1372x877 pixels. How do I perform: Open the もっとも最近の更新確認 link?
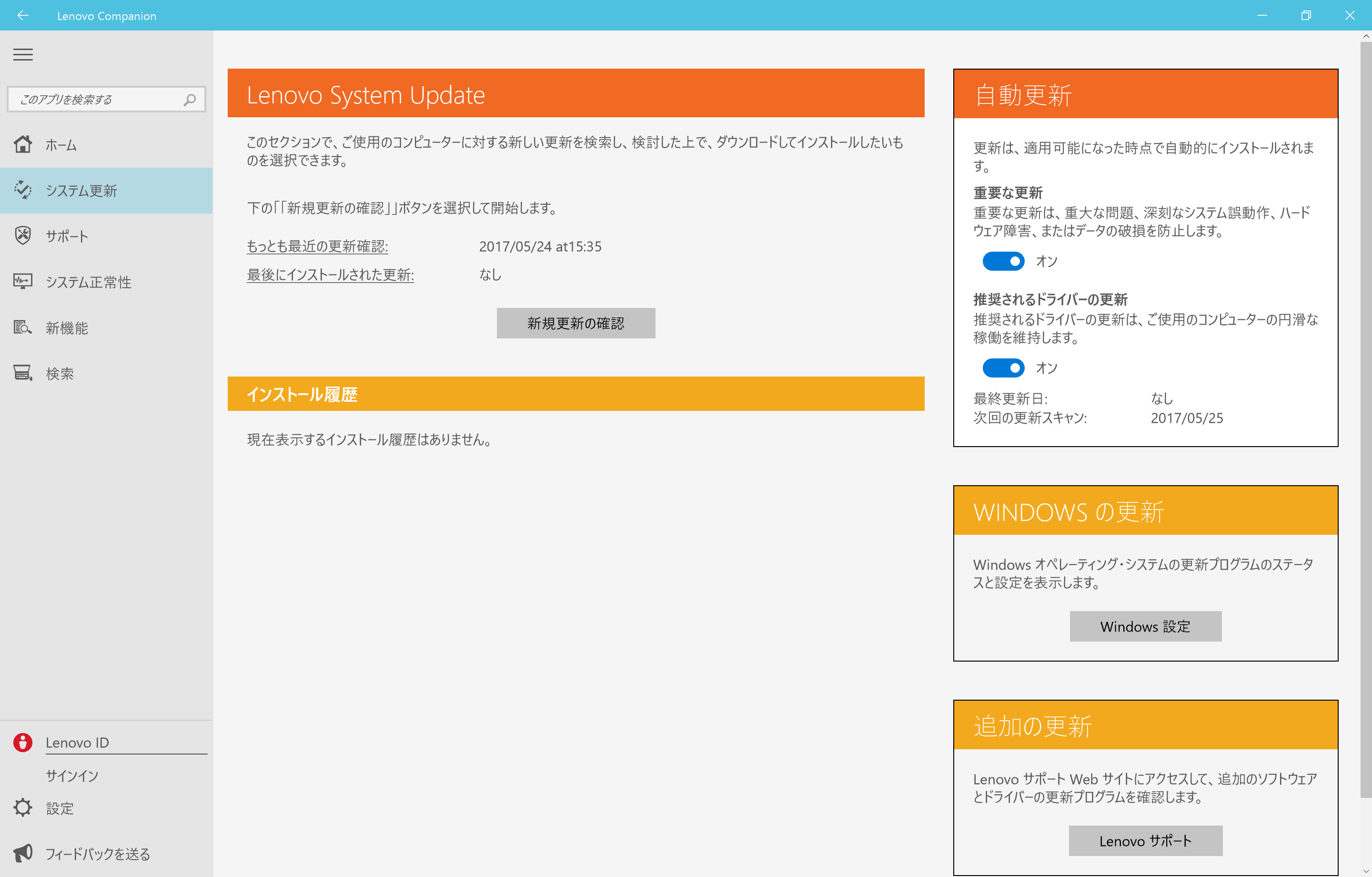pos(317,246)
